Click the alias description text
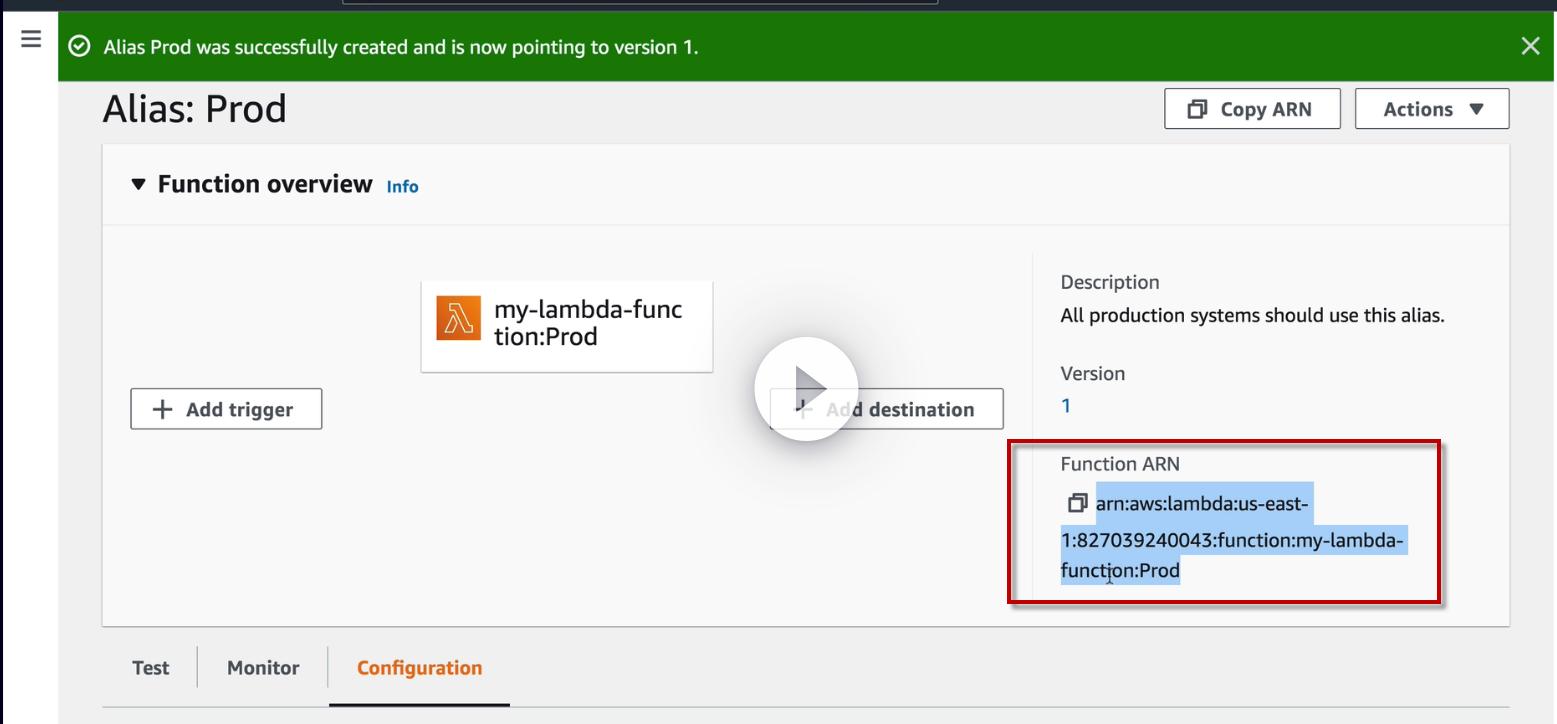The height and width of the screenshot is (724, 1557). 1252,316
